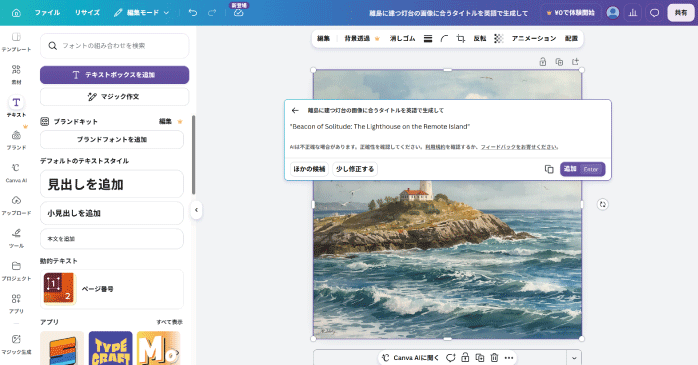Click the cloud save status icon
The height and width of the screenshot is (365, 698).
[239, 13]
